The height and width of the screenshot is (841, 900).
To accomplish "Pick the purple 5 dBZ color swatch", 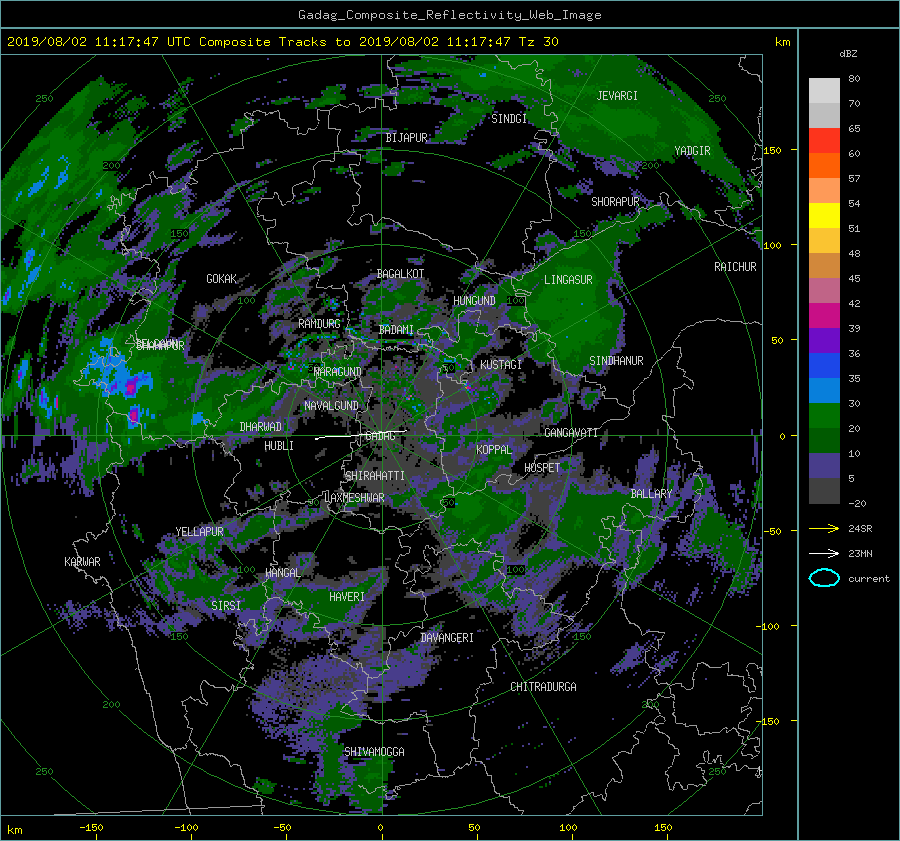I will [x=824, y=466].
